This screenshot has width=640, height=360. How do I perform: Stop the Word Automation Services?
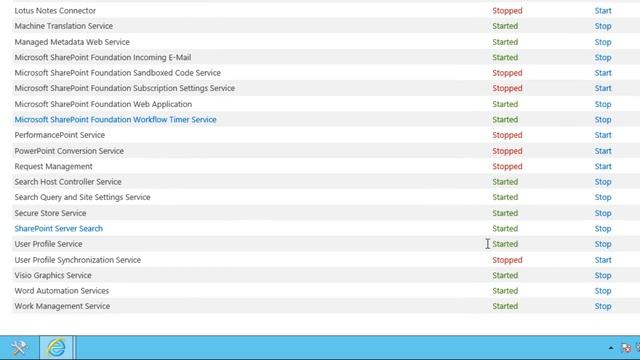(603, 291)
